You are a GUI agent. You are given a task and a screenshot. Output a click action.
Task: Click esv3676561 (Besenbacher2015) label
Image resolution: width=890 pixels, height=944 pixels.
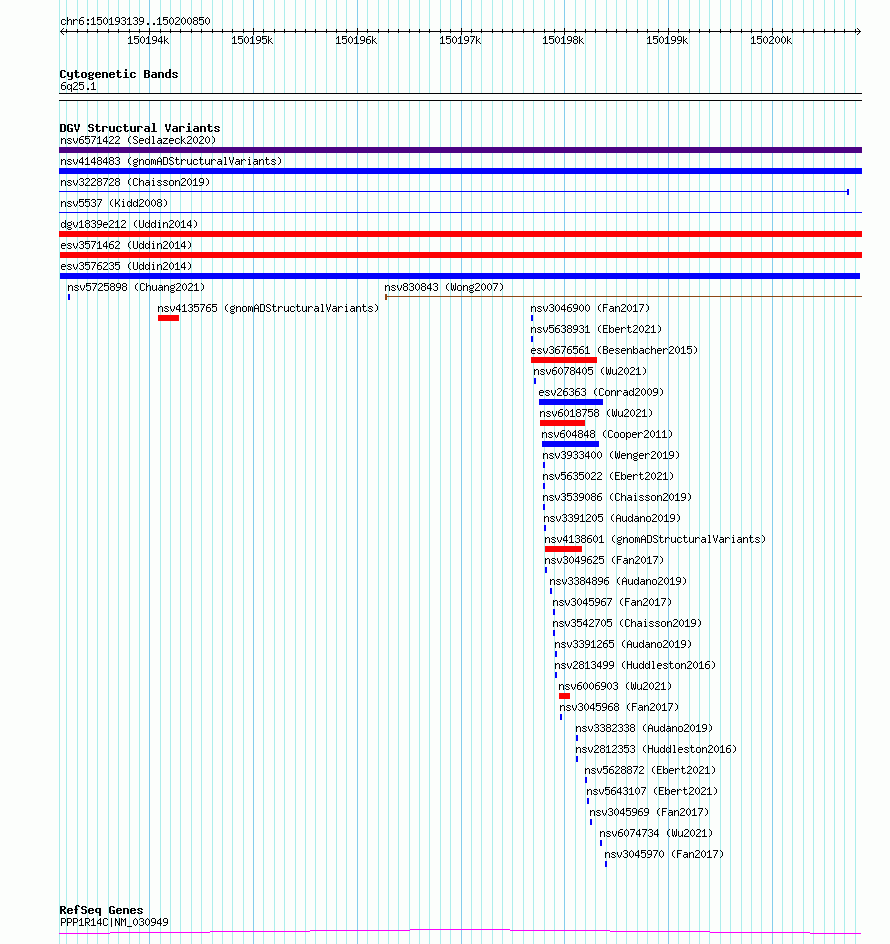tap(614, 351)
